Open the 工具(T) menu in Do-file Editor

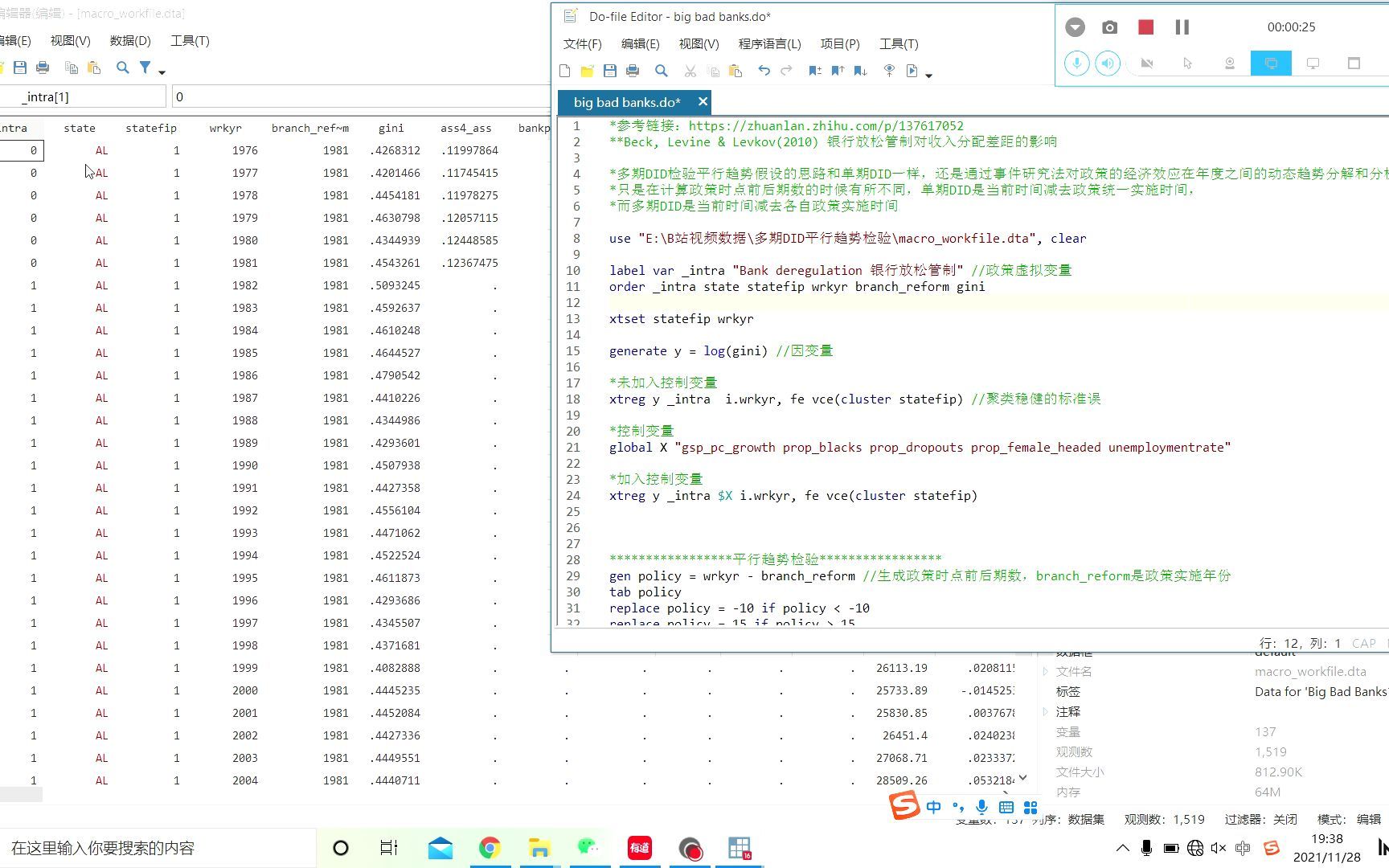pyautogui.click(x=898, y=43)
